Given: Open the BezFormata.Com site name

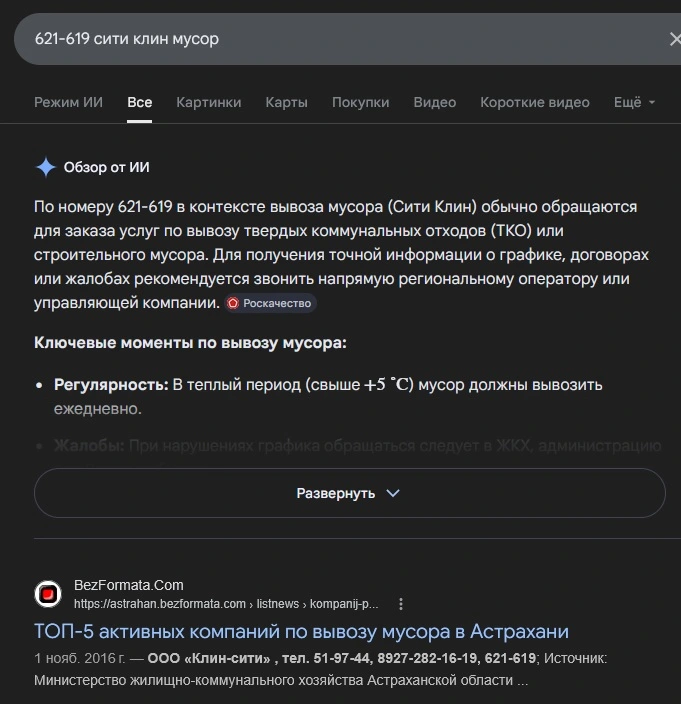Looking at the screenshot, I should tap(129, 585).
